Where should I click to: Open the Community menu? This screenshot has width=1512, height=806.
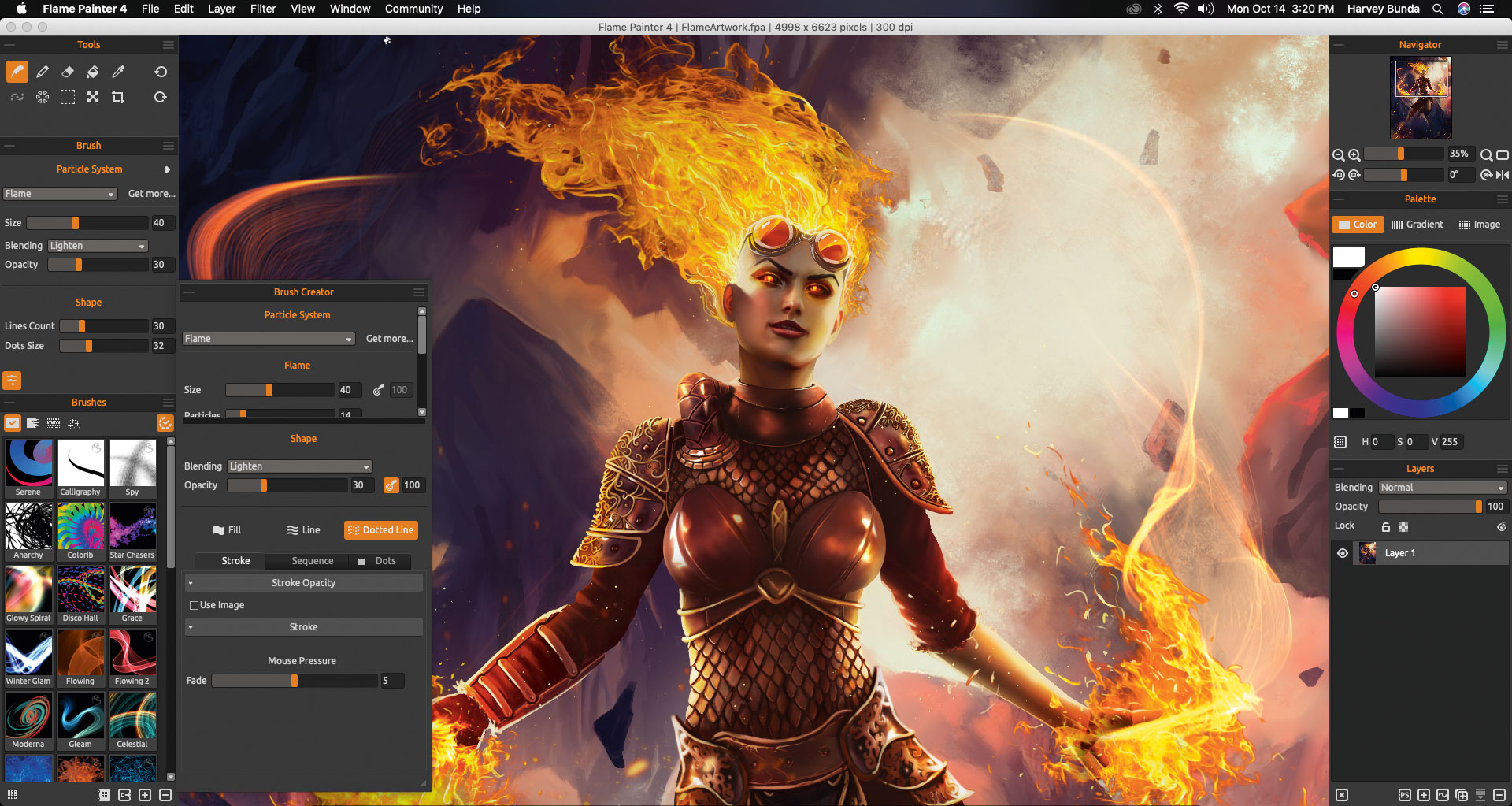point(413,9)
